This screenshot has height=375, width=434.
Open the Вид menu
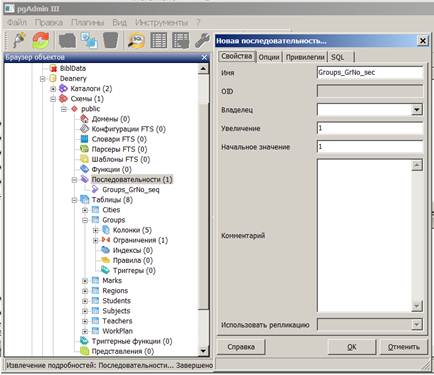pyautogui.click(x=119, y=22)
